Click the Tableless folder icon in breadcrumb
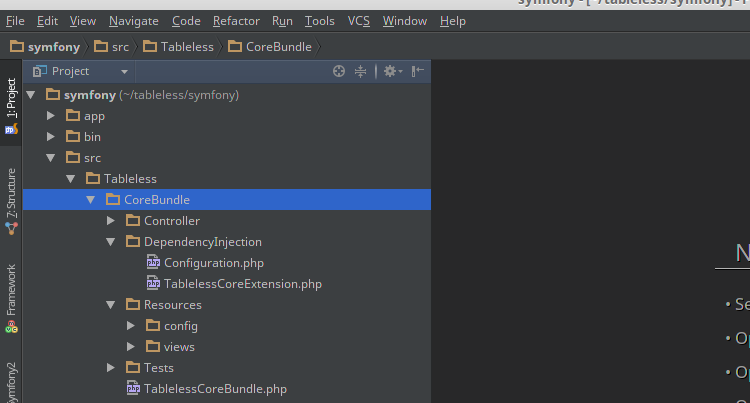The image size is (750, 403). point(150,46)
